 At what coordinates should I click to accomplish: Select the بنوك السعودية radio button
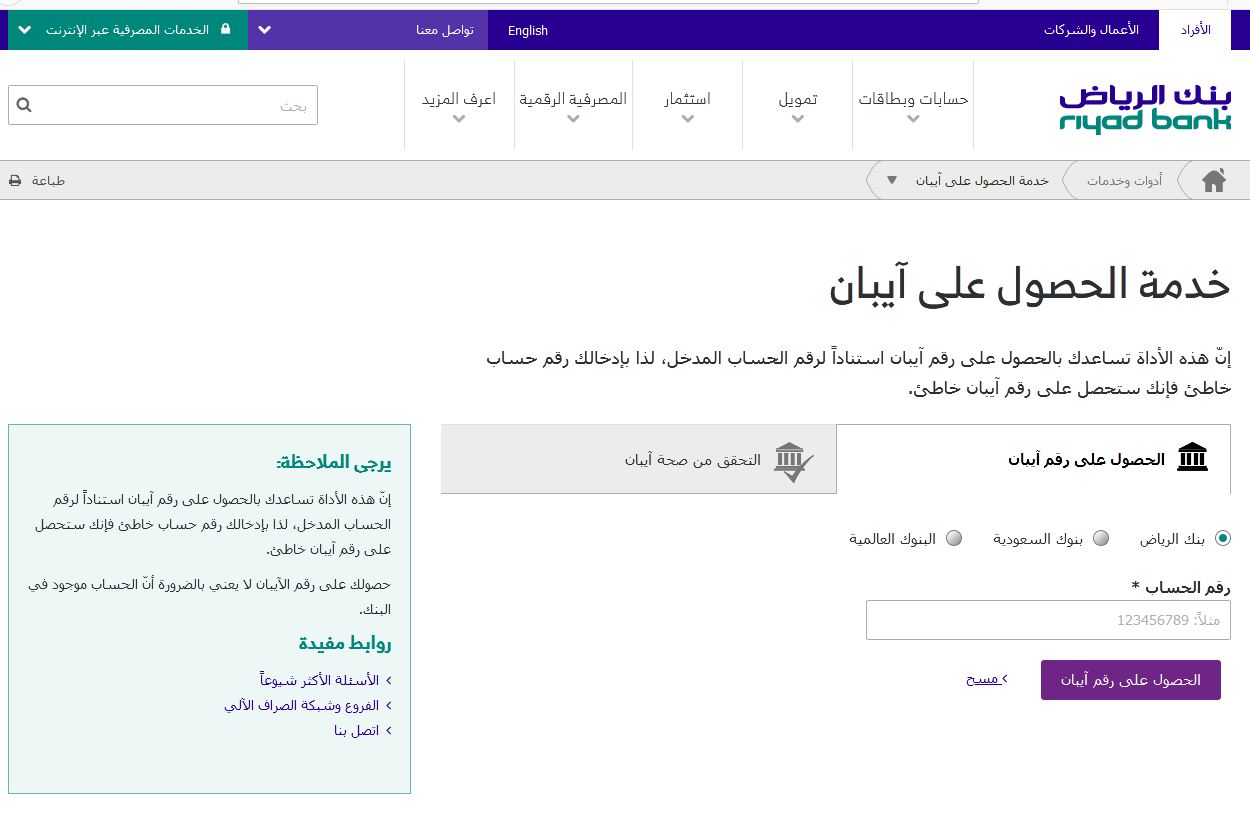pyautogui.click(x=1100, y=538)
